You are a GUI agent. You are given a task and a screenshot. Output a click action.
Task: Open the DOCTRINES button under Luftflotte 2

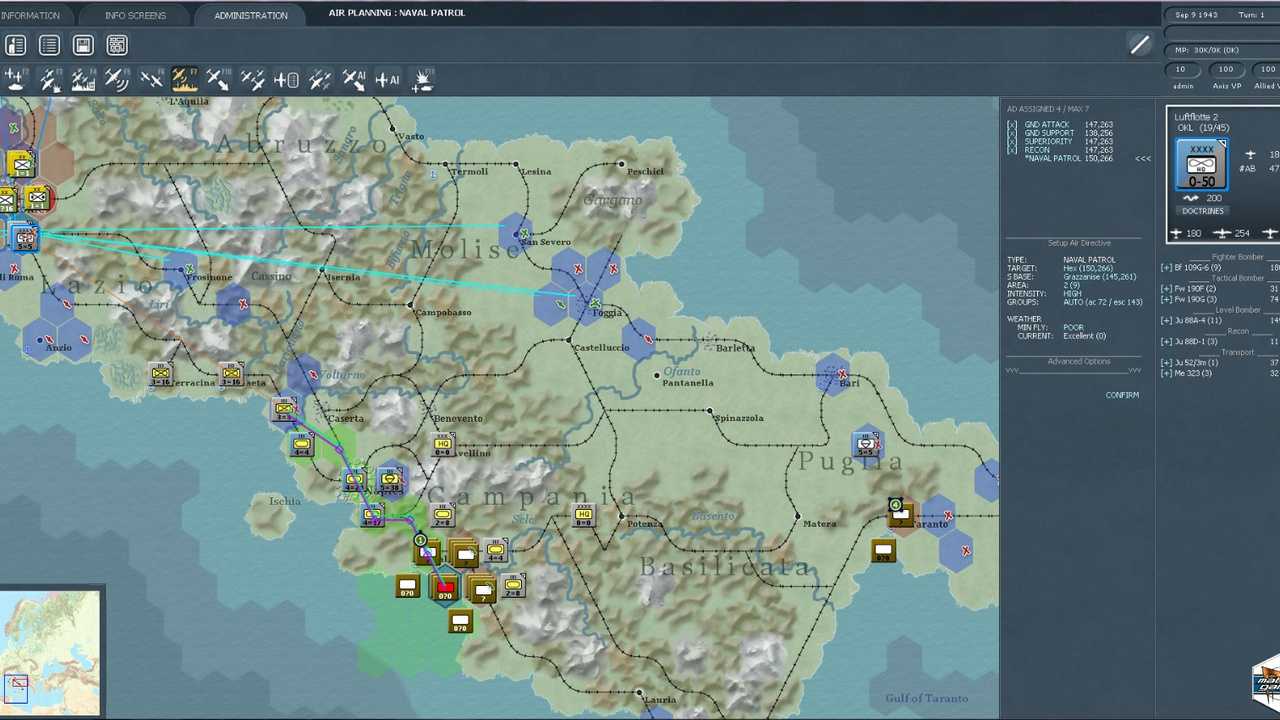[1202, 211]
